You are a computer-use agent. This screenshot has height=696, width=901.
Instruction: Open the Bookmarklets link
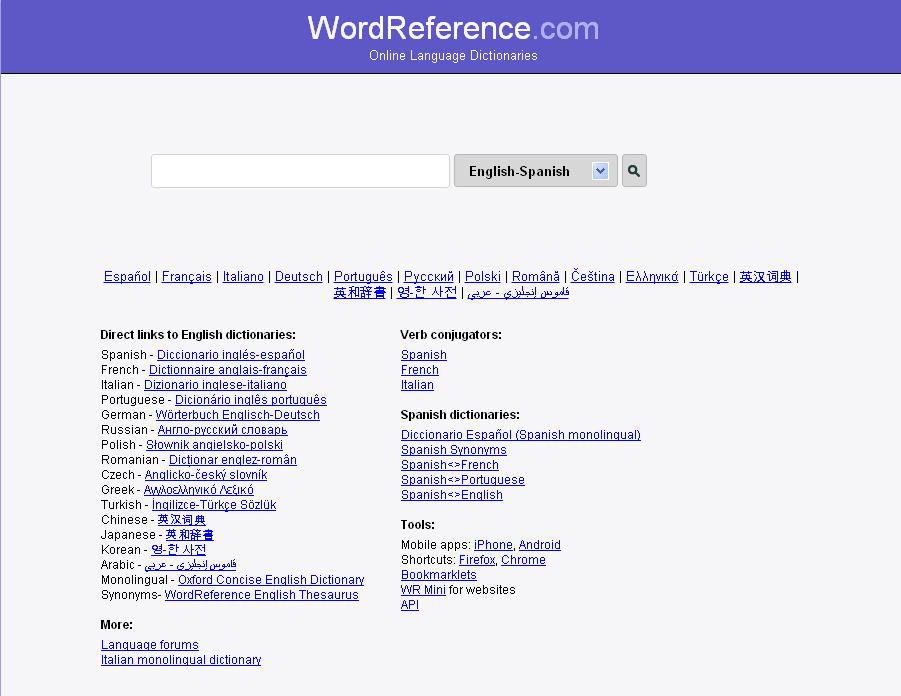(438, 575)
